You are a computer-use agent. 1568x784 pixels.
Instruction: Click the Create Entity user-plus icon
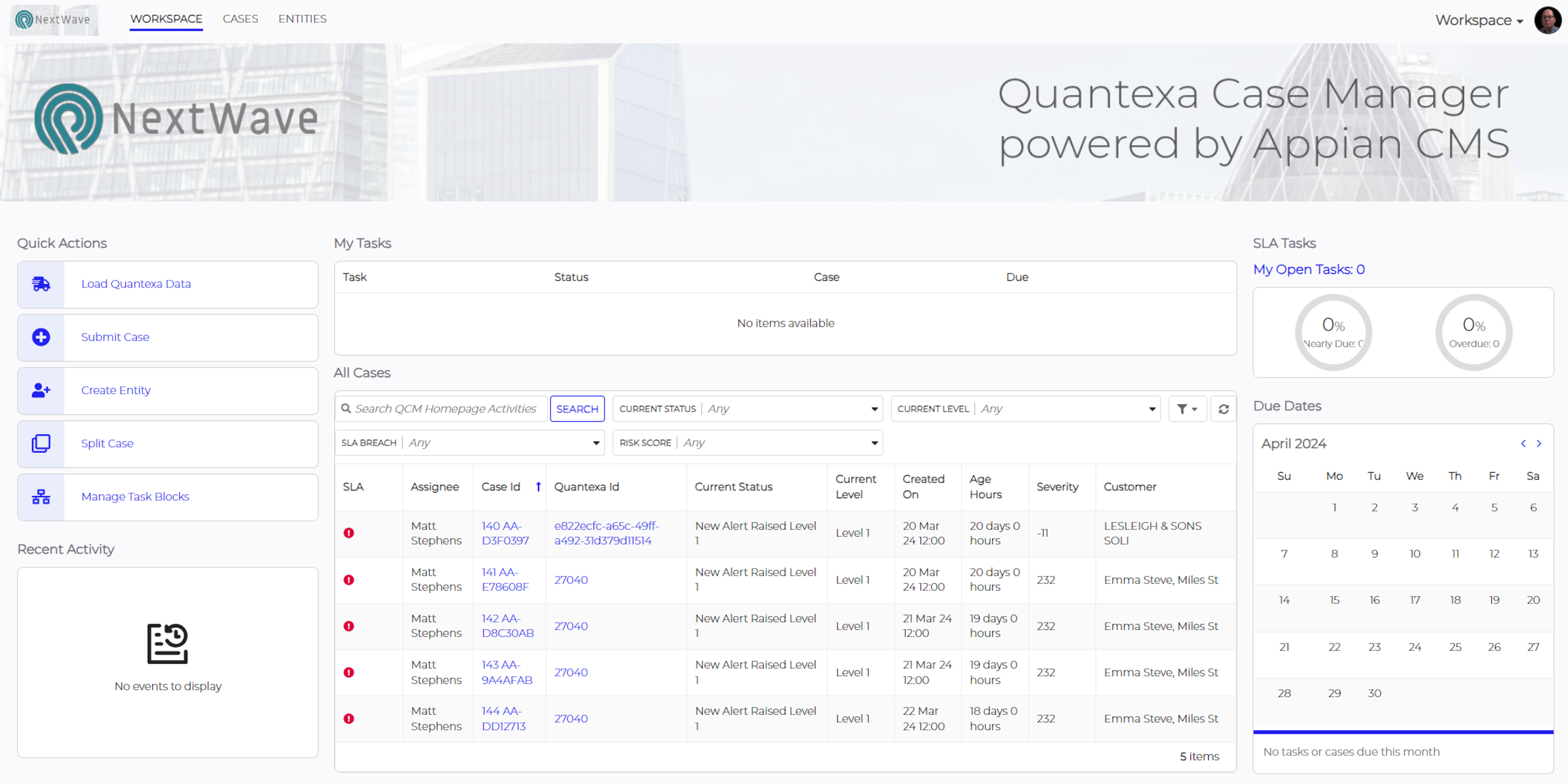[41, 391]
